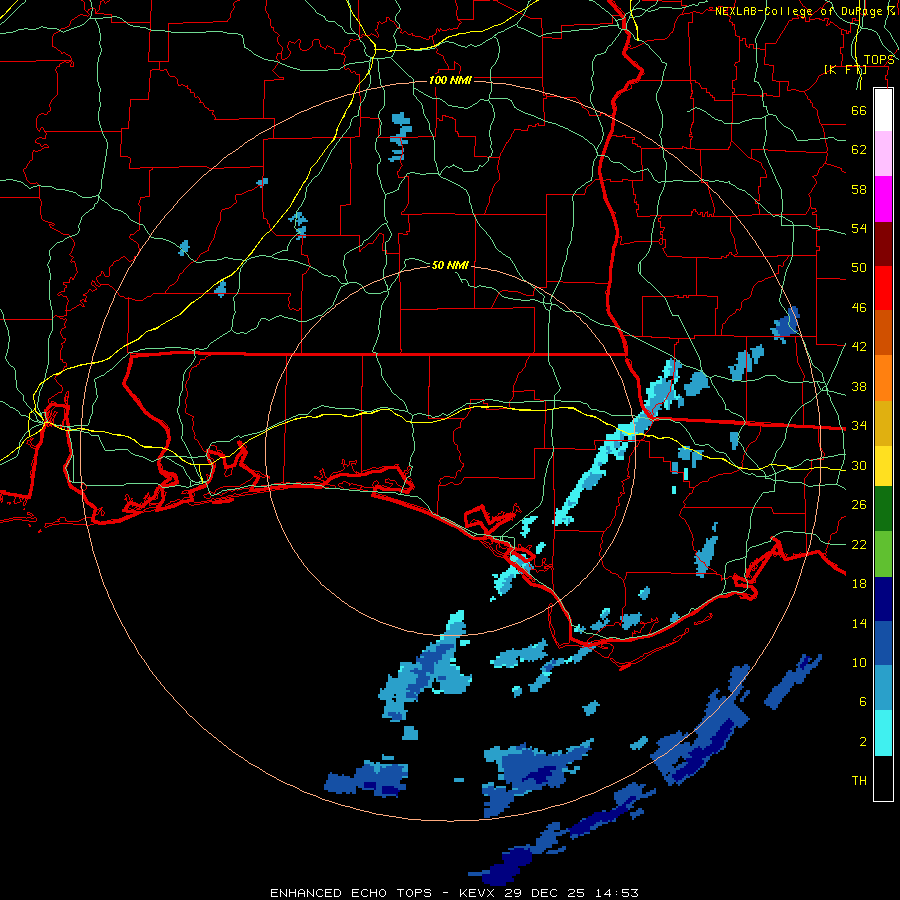
Task: Click the "62" scale value
Action: 859,150
